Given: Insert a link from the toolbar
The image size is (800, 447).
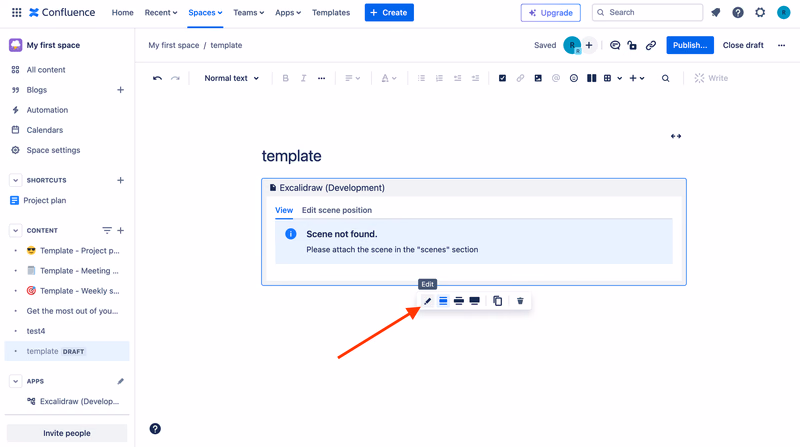Looking at the screenshot, I should (520, 78).
